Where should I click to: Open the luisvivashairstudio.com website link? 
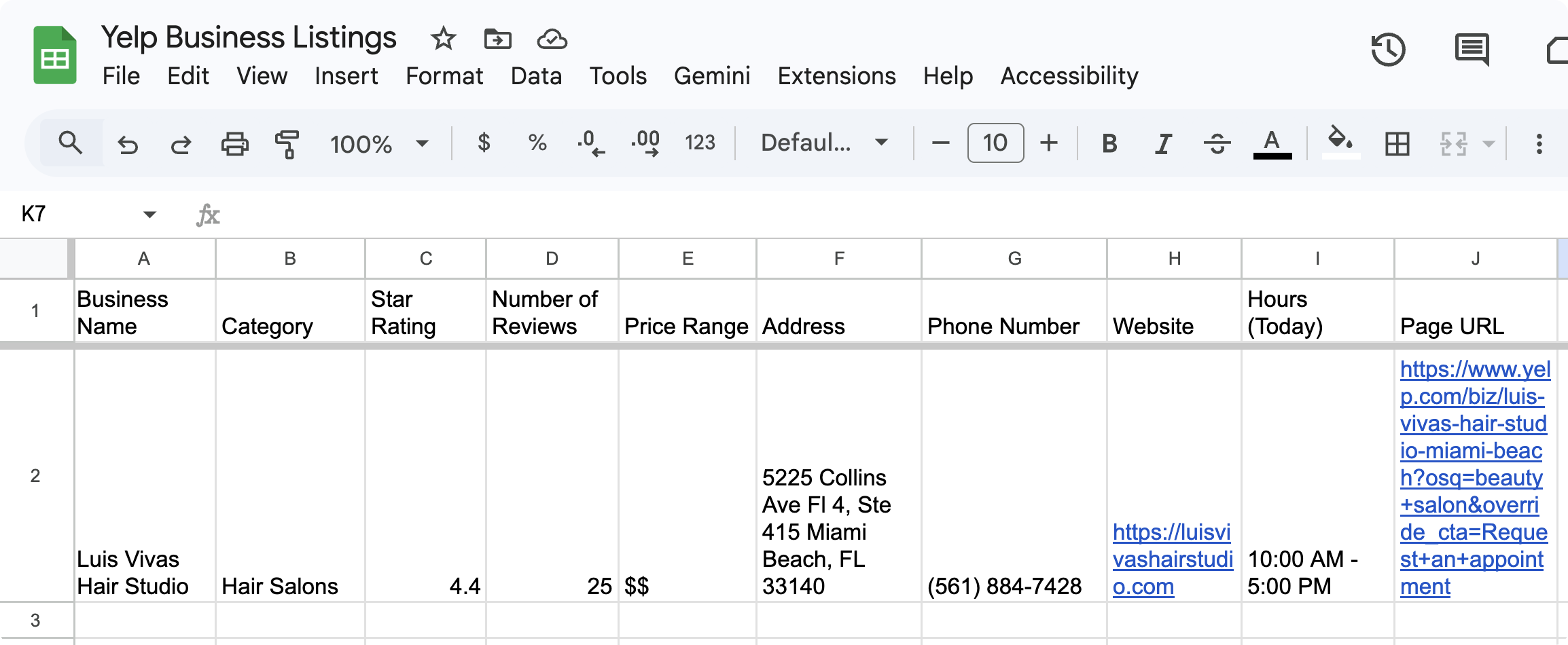point(1172,559)
